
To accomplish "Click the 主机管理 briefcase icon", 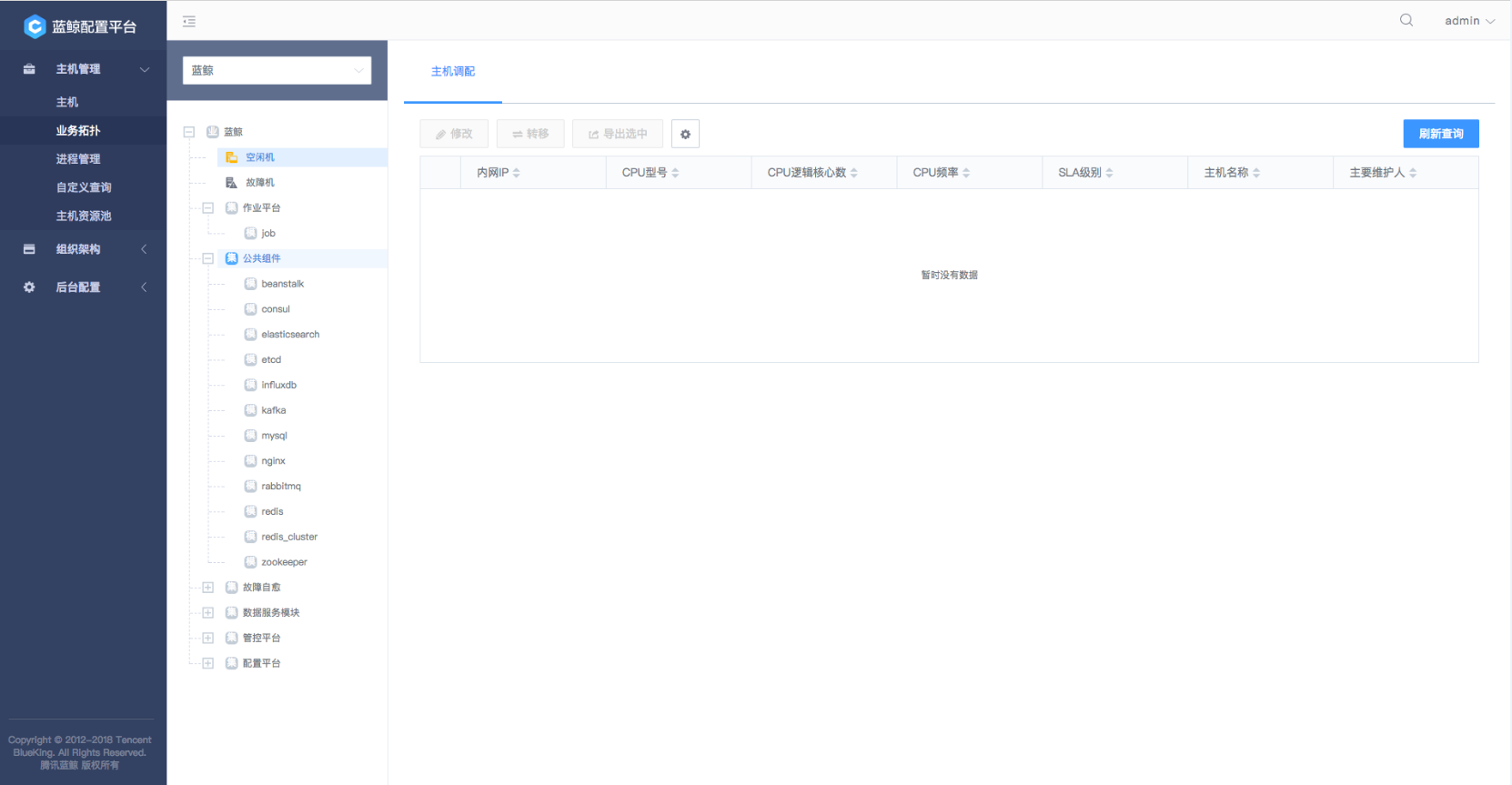I will coord(29,69).
